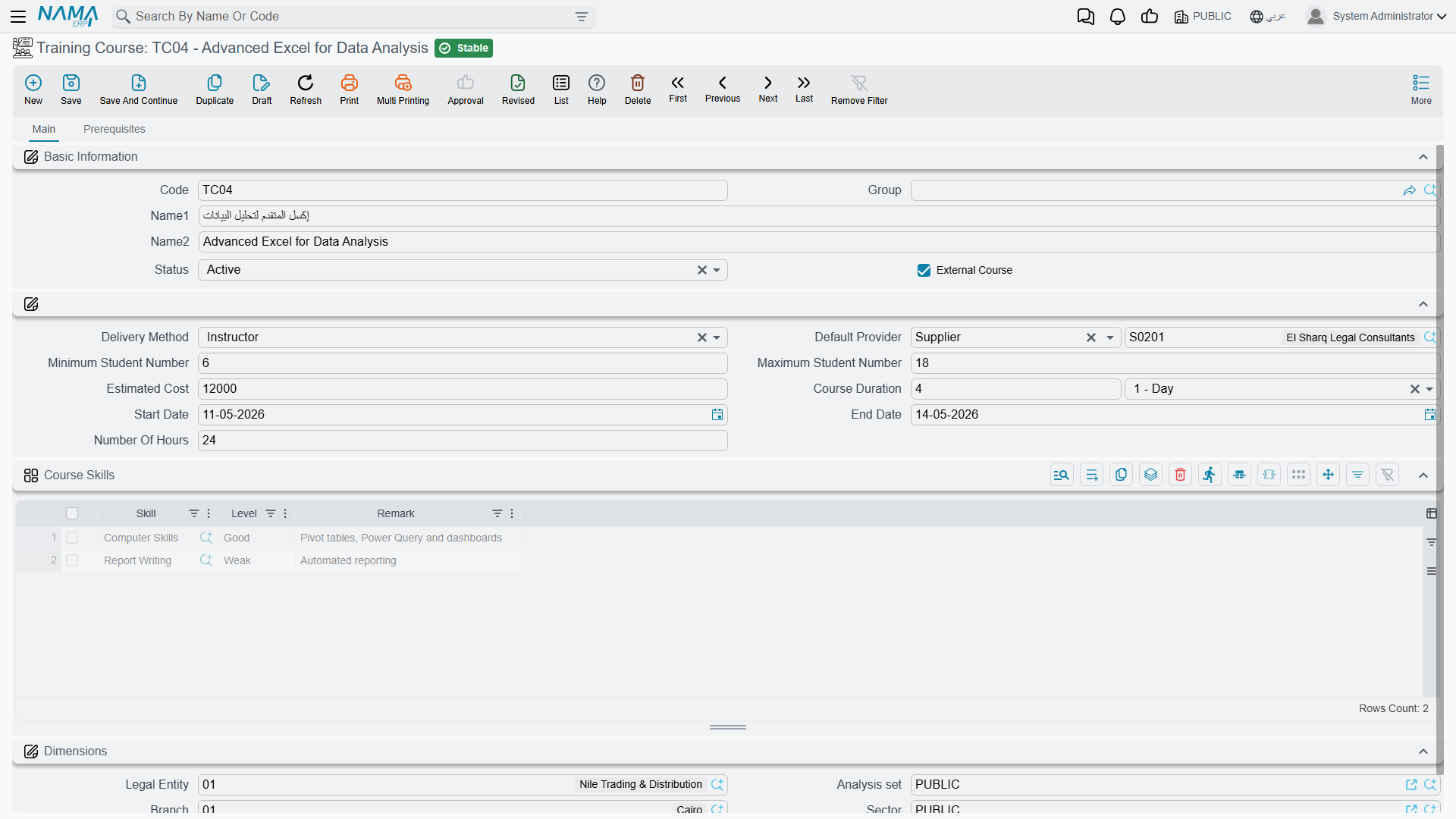Switch to the Main tab
This screenshot has height=819, width=1456.
[44, 129]
